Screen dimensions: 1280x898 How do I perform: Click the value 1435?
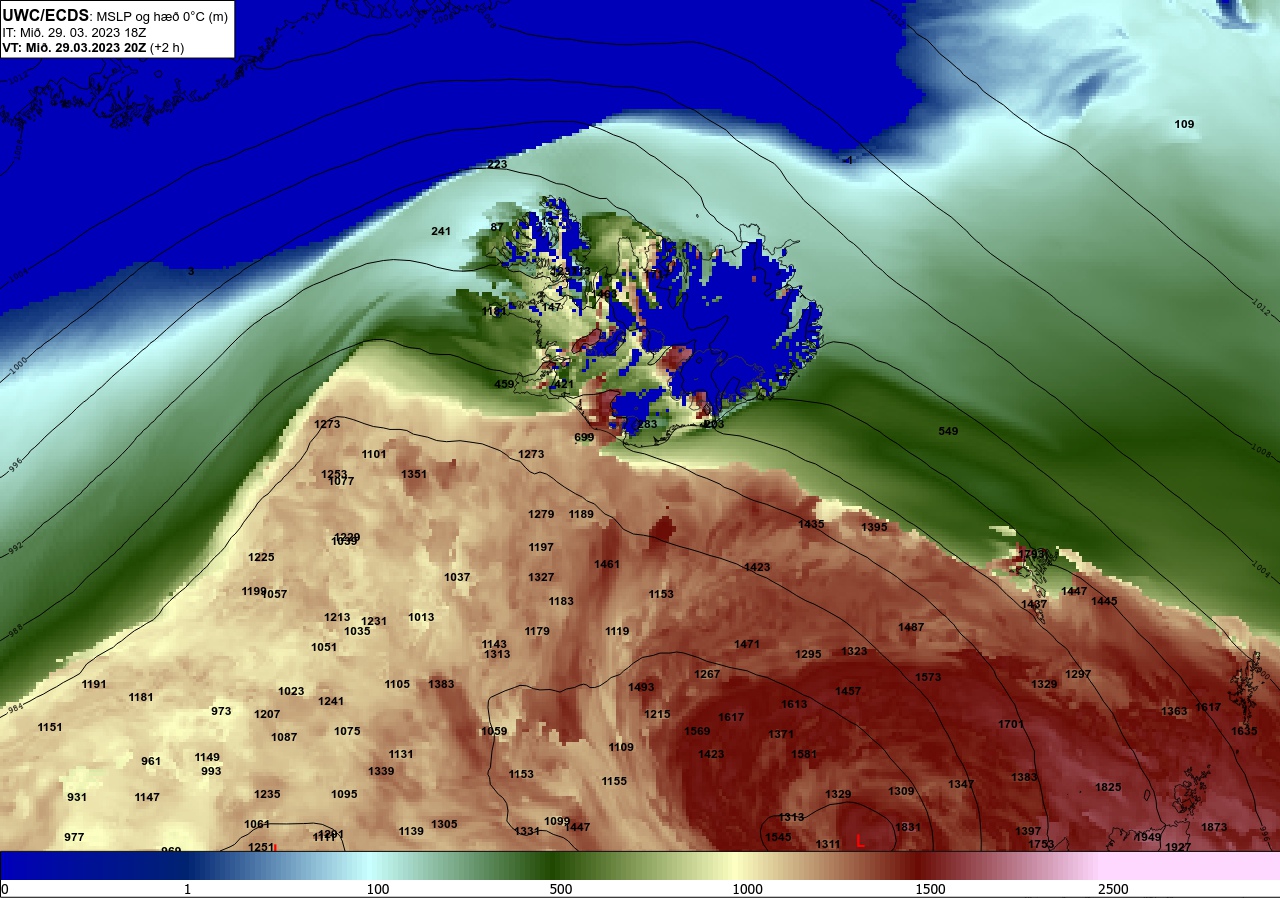(811, 524)
